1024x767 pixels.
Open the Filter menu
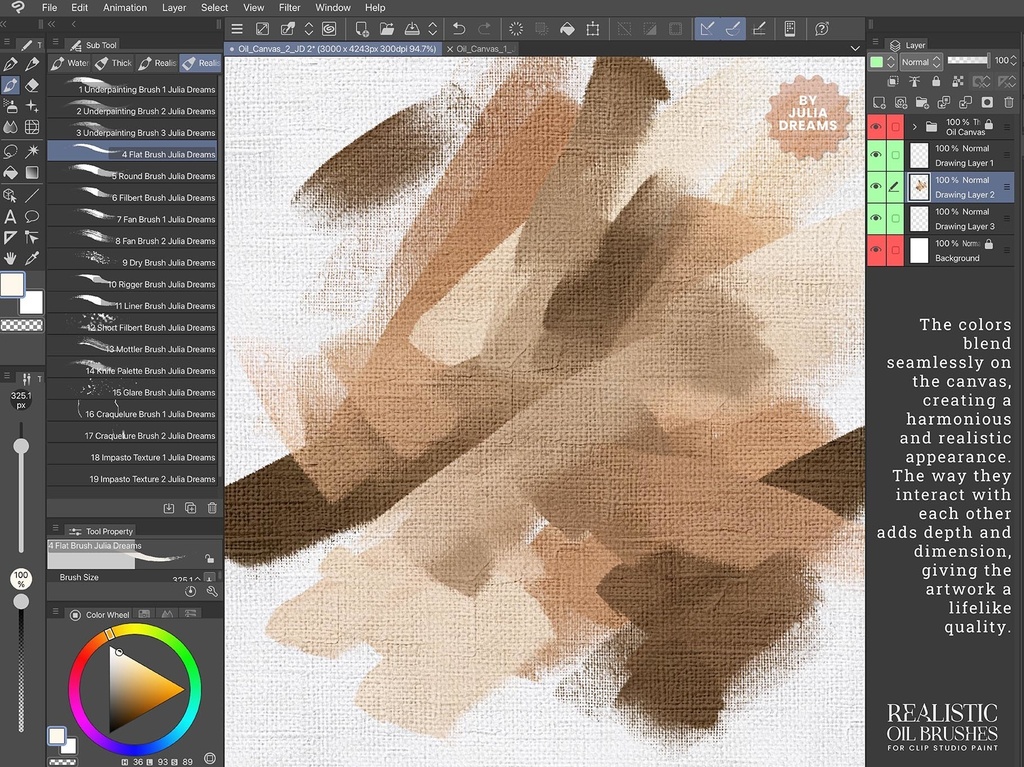coord(289,8)
